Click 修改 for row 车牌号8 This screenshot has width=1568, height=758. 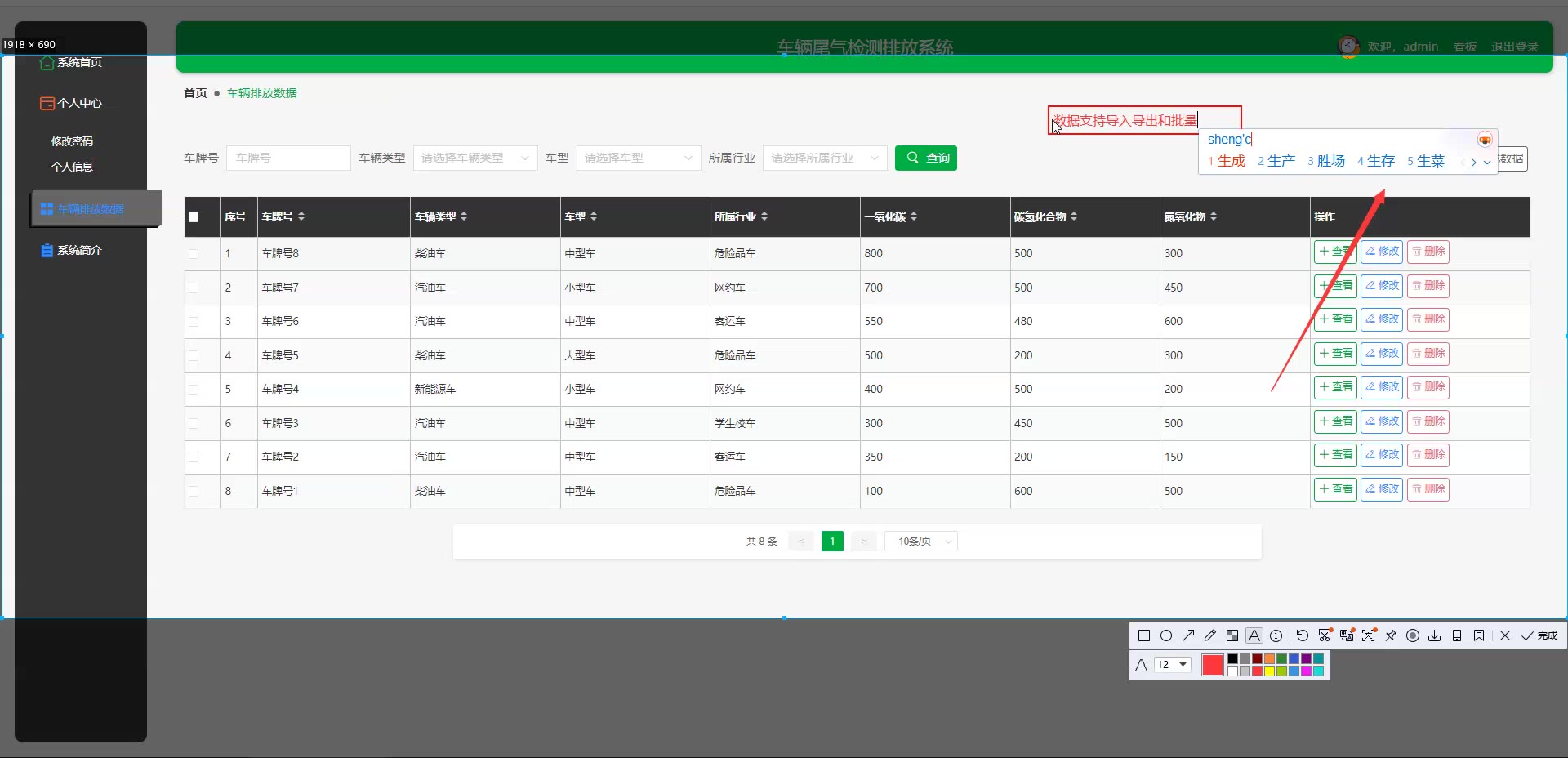[x=1382, y=252]
